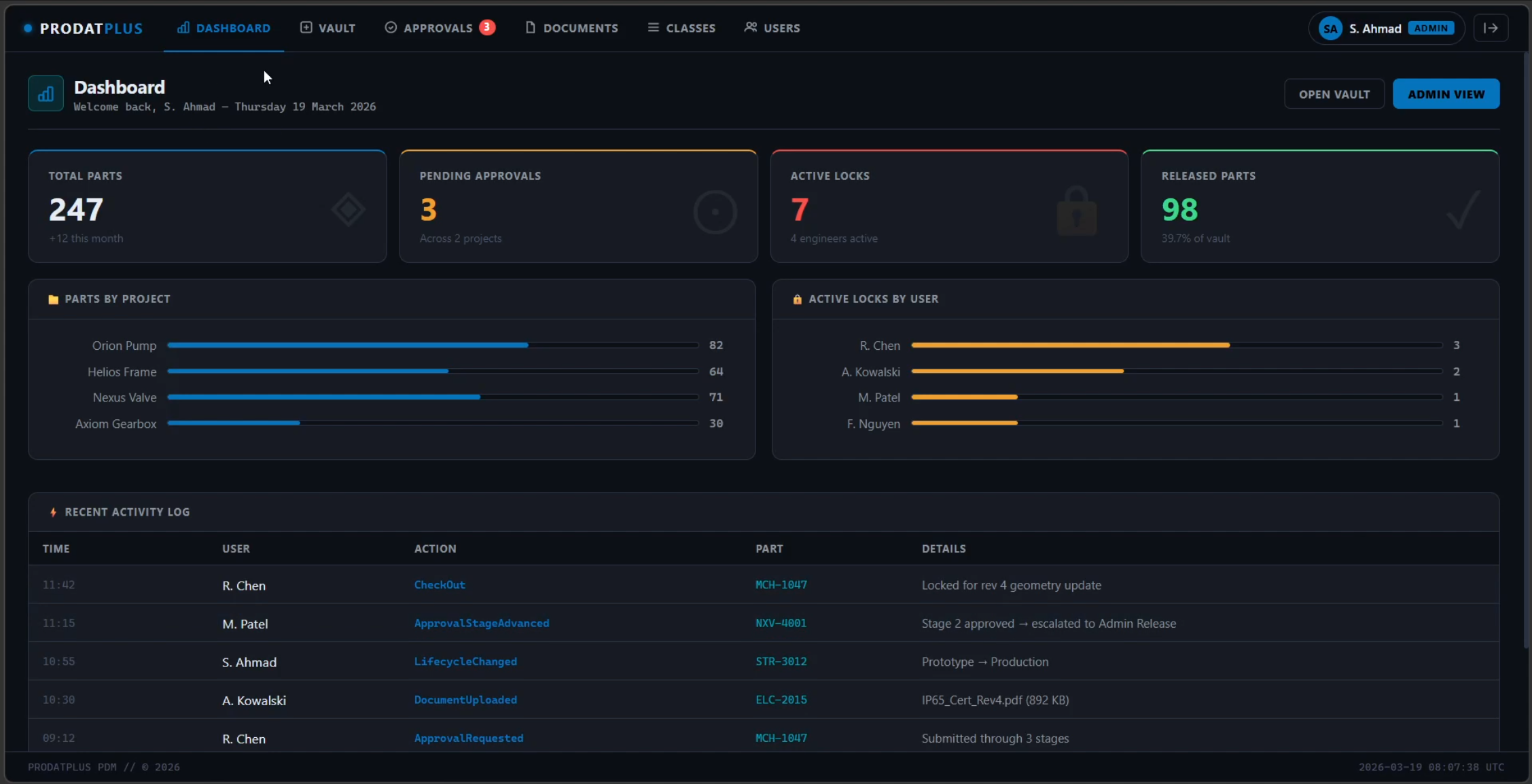
Task: Click the approvals notification badge
Action: coord(486,27)
